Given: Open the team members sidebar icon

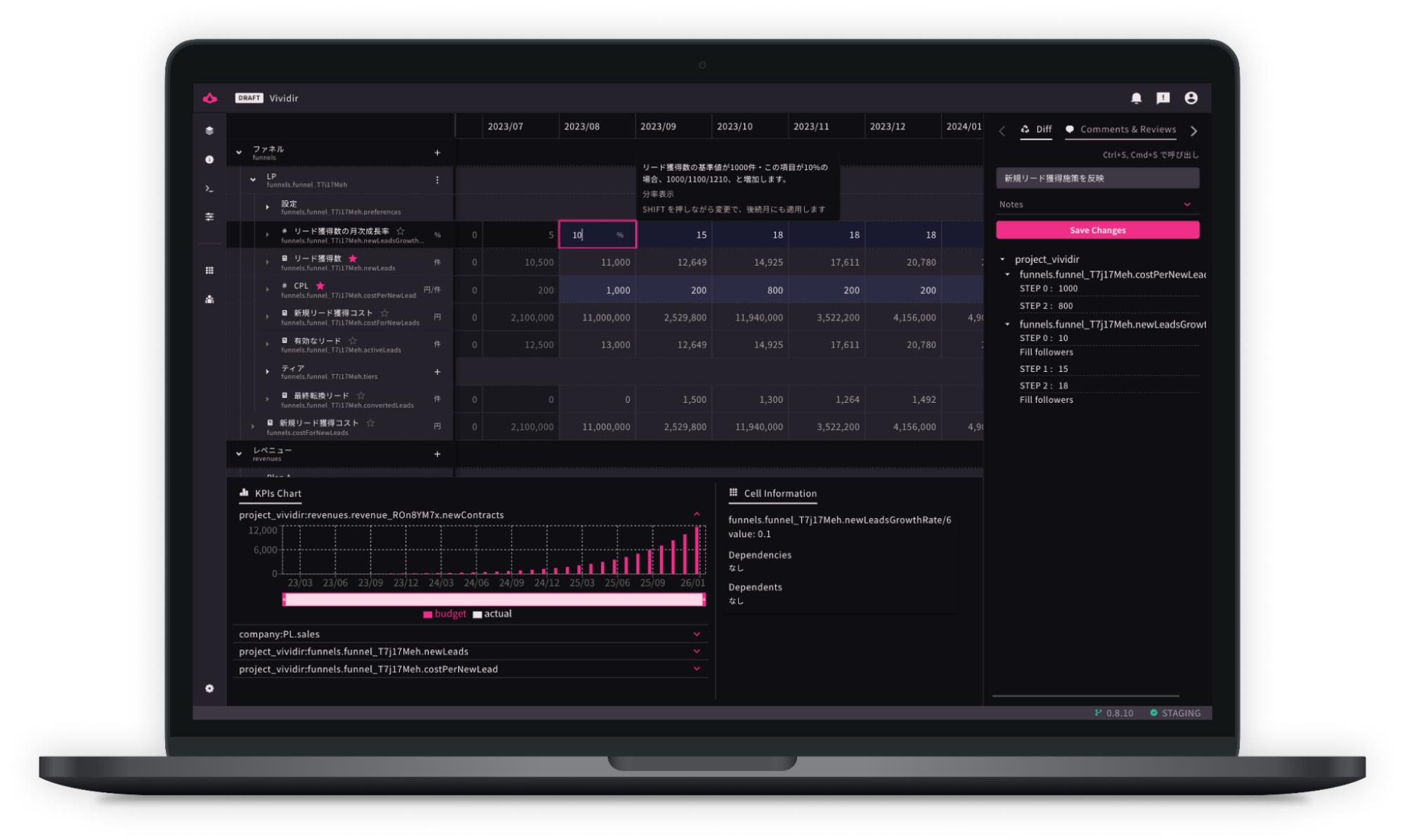Looking at the screenshot, I should coord(209,299).
